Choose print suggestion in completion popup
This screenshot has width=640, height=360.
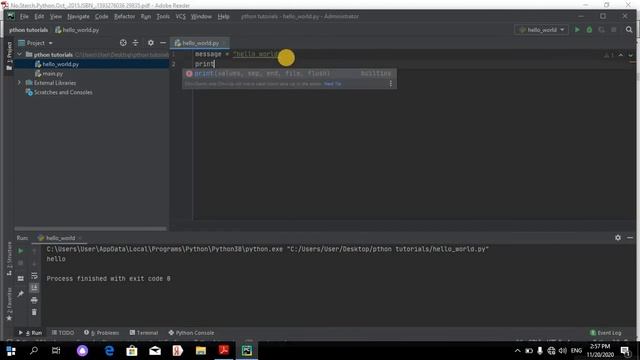pos(289,73)
